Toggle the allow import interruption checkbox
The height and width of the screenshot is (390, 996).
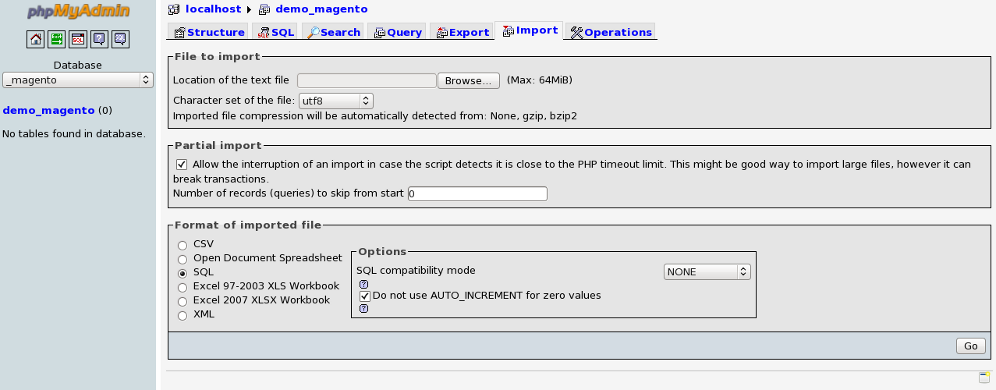[x=182, y=165]
